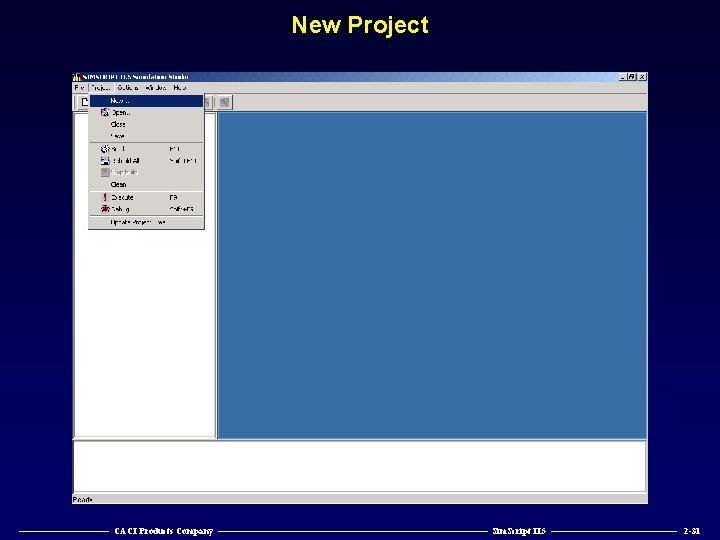Click the Open project icon in menu
This screenshot has height=540, width=720.
click(105, 112)
